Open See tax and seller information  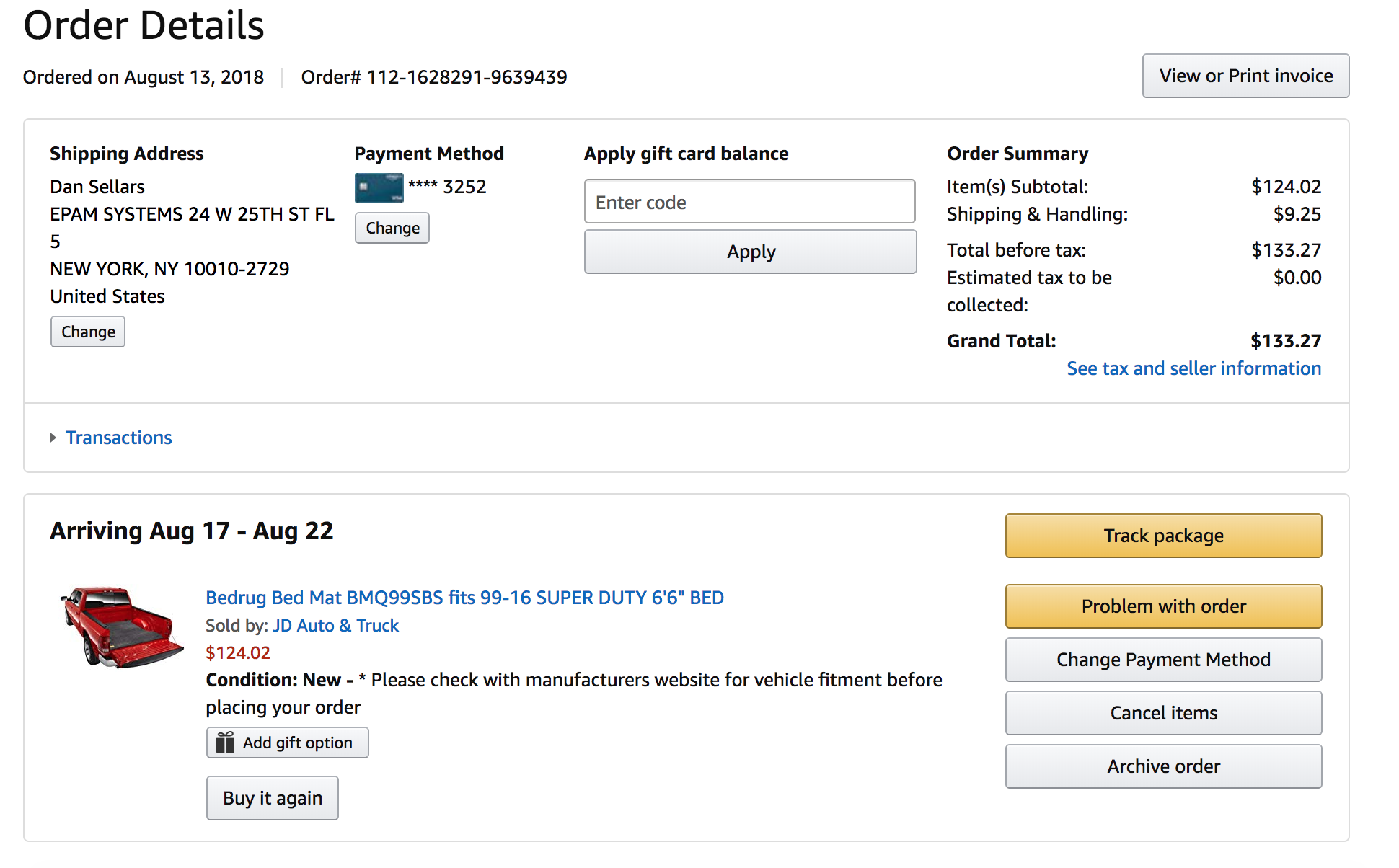tap(1194, 368)
